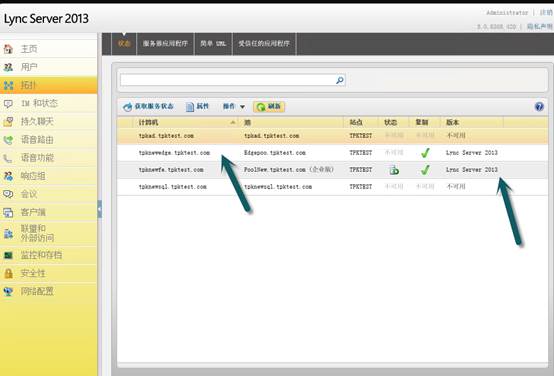Click the IM 和状态 speech bubble icon
554x376 pixels.
click(x=8, y=104)
